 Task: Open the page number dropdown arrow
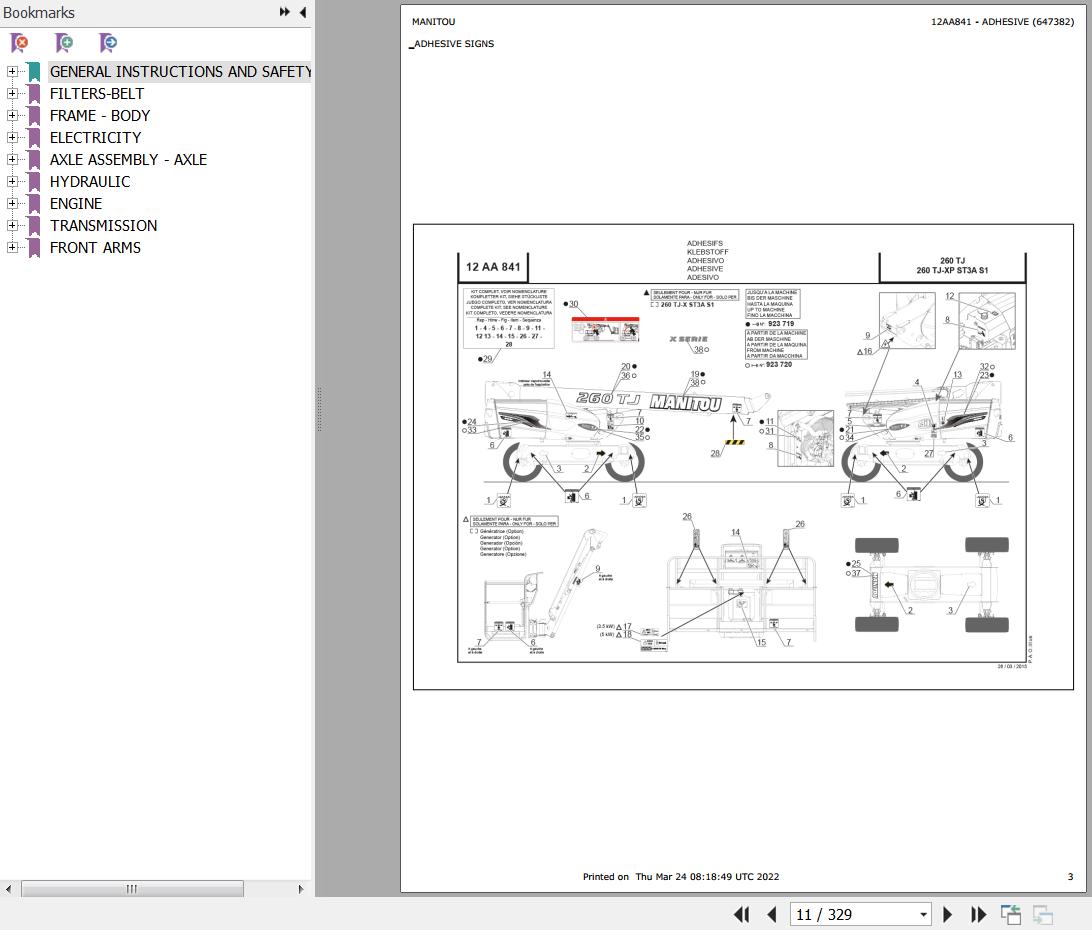(923, 914)
